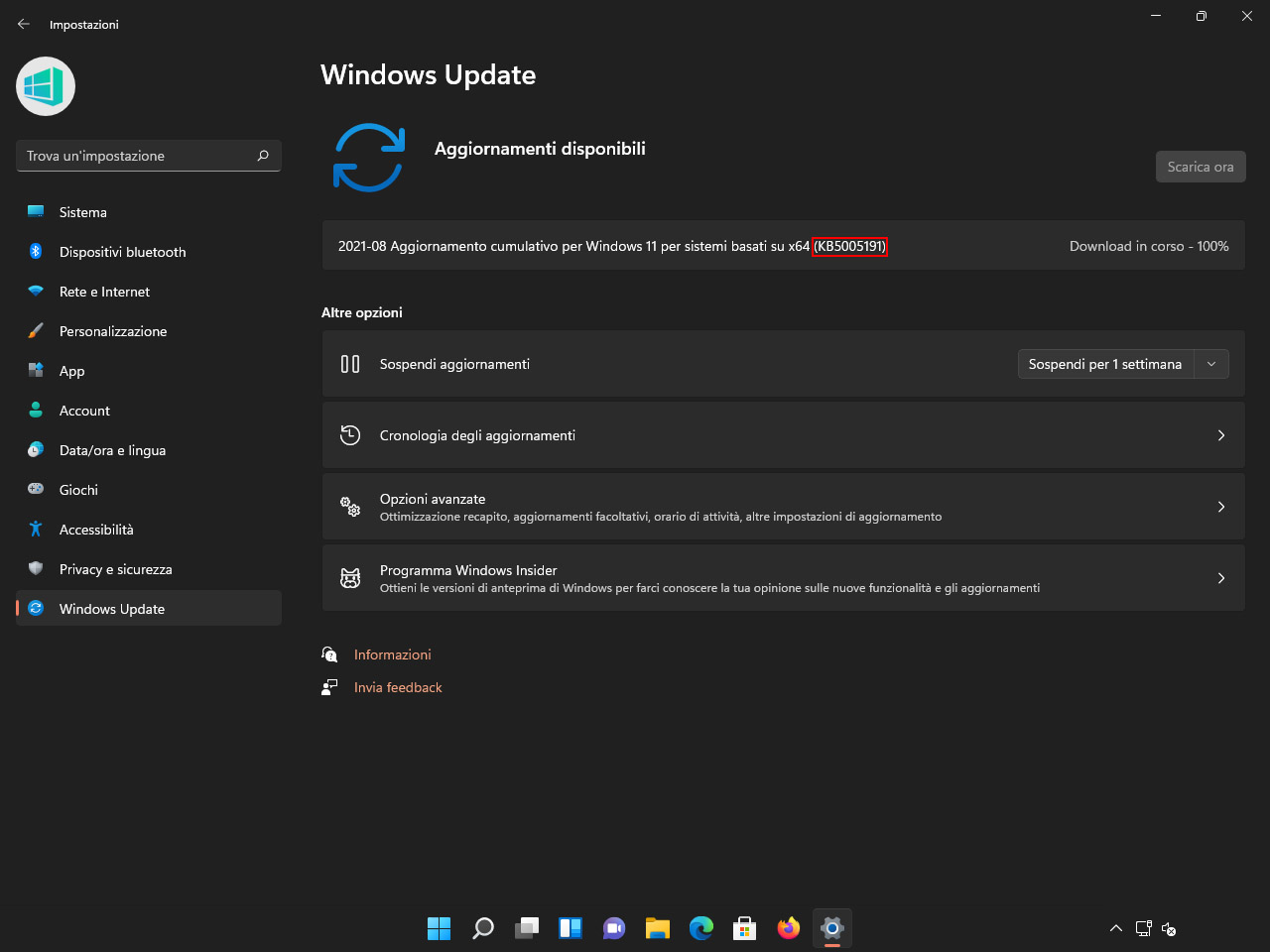1270x952 pixels.
Task: Open Widgets from taskbar
Action: pos(571,928)
